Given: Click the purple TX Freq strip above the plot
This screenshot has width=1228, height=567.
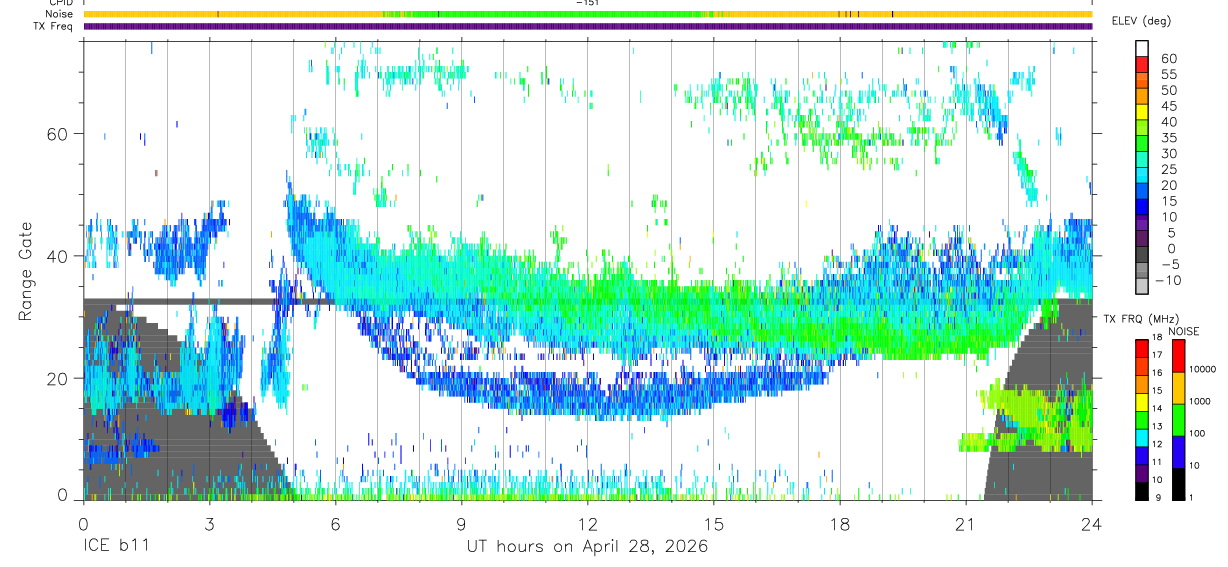Looking at the screenshot, I should (x=587, y=26).
